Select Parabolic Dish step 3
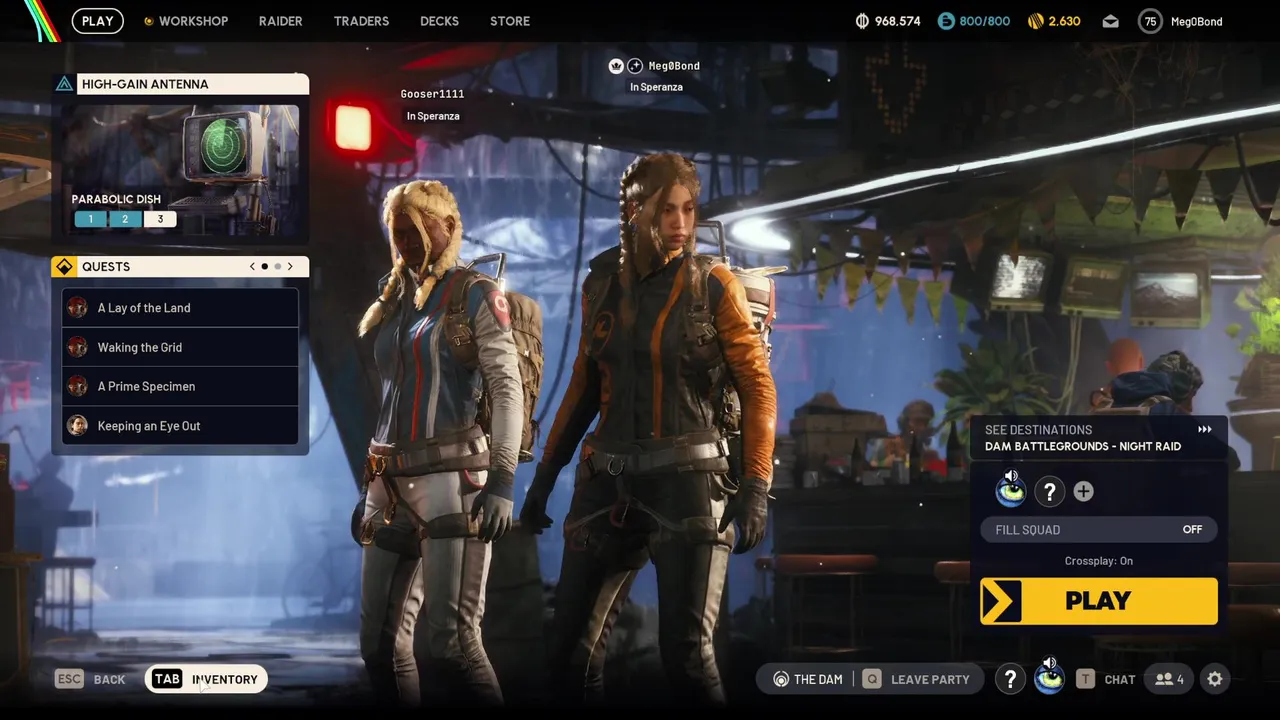 coord(160,219)
